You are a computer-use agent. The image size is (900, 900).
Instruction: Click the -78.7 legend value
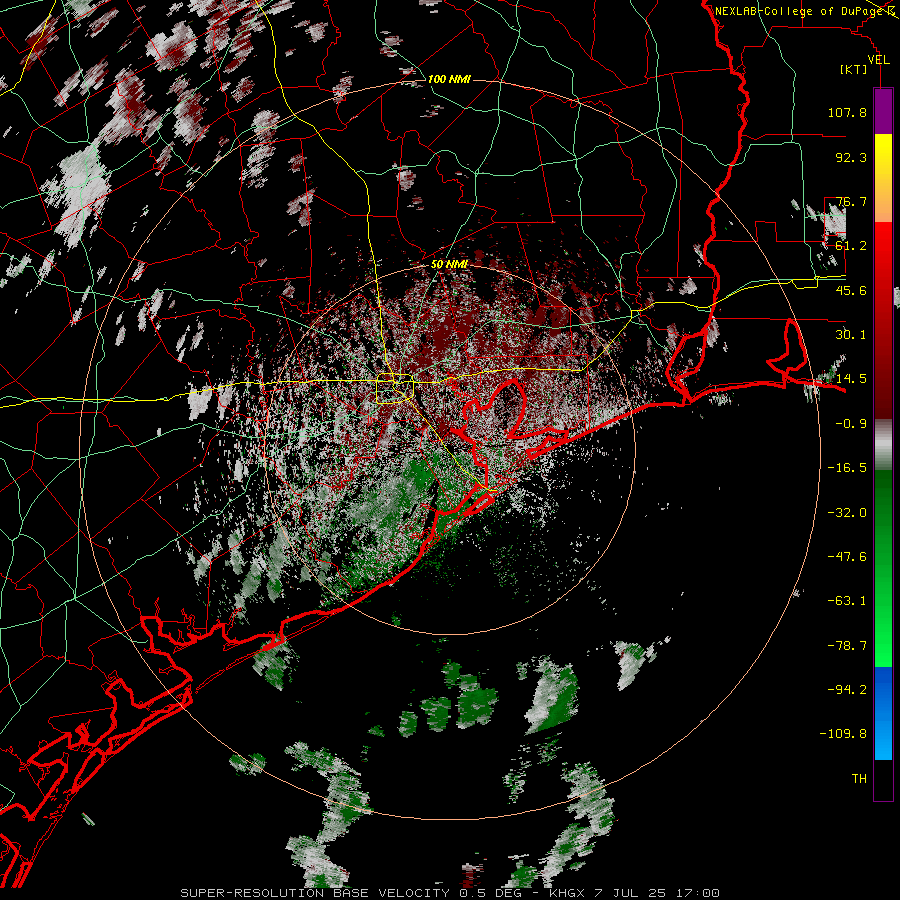(847, 646)
